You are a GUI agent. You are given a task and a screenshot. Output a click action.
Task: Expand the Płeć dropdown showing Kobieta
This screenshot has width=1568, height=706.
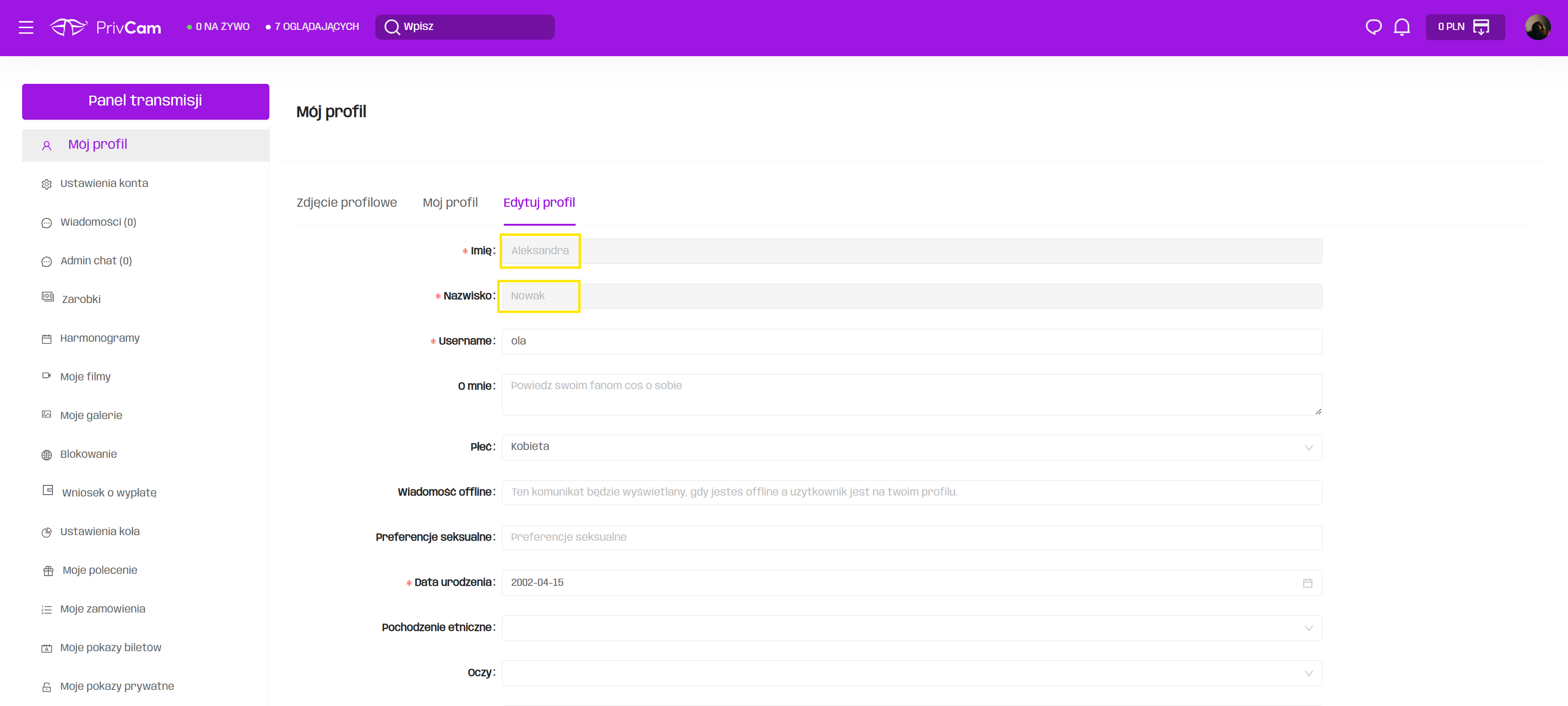point(911,447)
